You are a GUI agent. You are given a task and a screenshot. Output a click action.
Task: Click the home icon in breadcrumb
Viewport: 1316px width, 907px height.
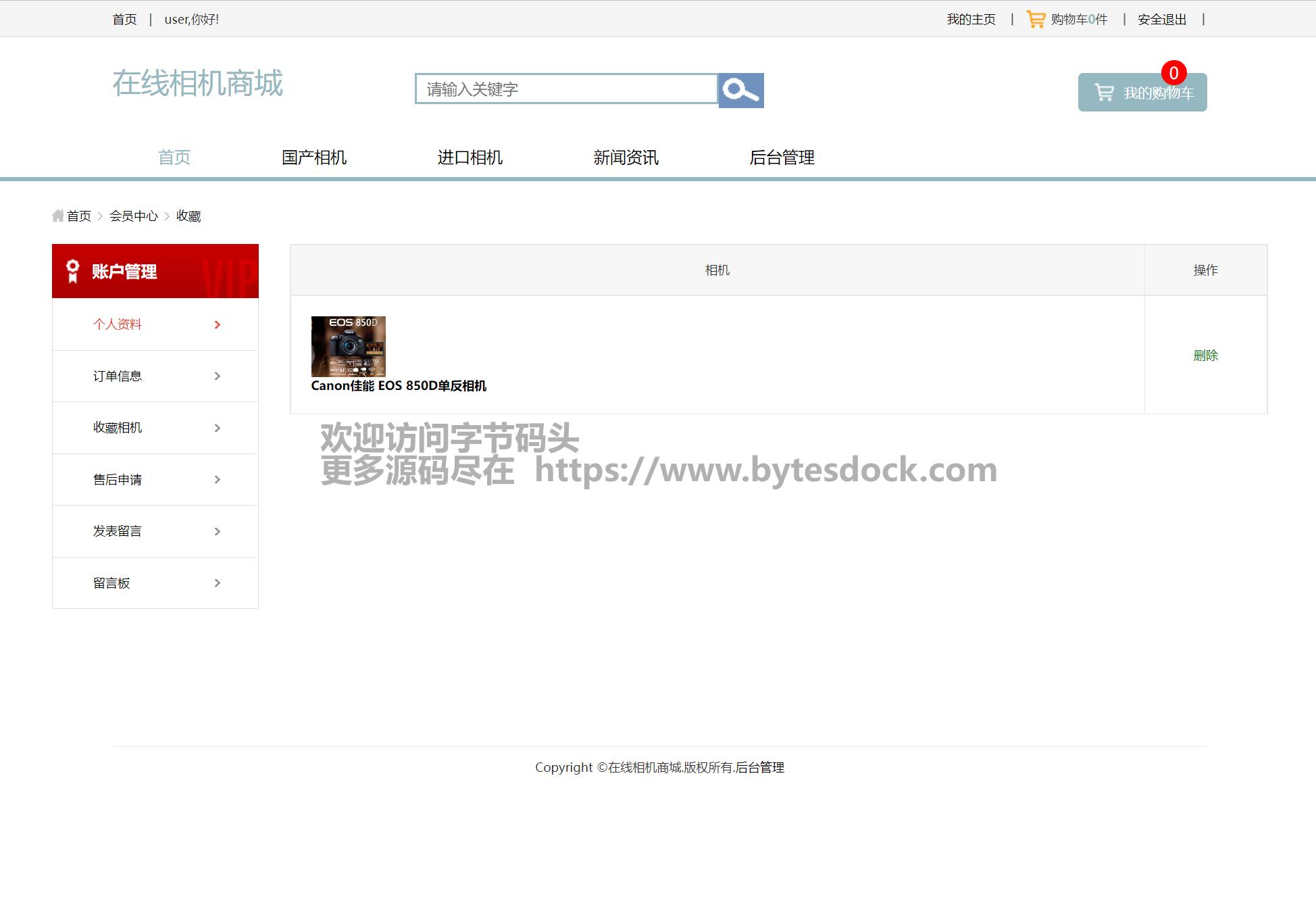pyautogui.click(x=58, y=216)
